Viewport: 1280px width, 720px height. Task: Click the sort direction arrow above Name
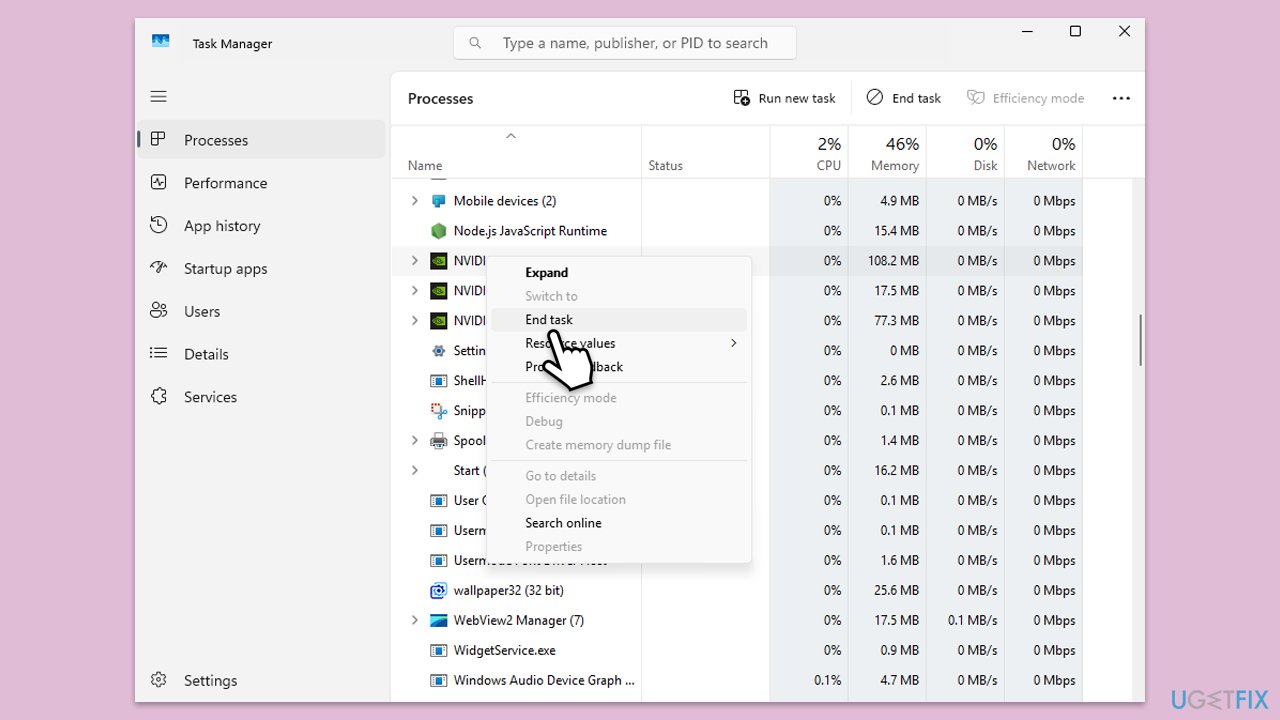(x=511, y=136)
